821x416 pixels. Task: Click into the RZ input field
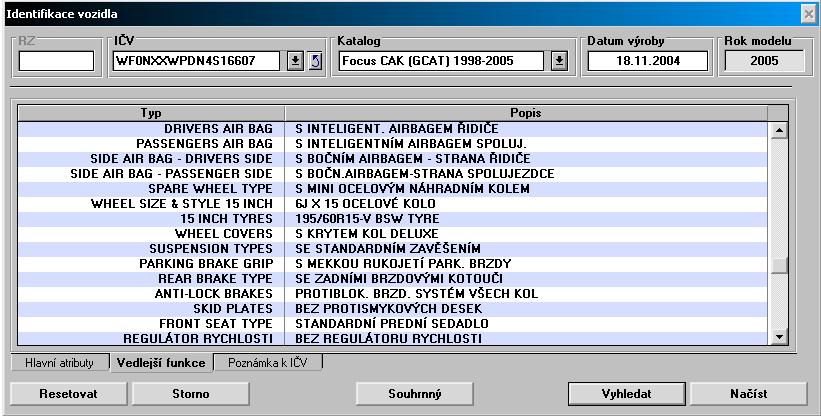(x=55, y=62)
